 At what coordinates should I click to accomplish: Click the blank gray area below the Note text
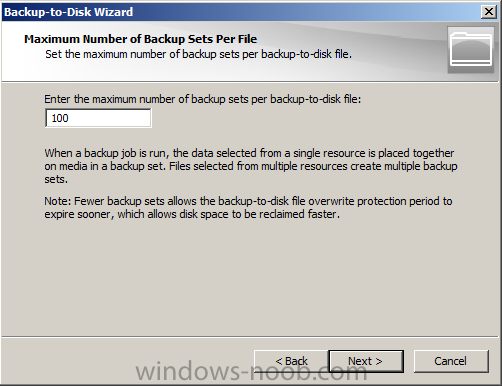point(251,277)
